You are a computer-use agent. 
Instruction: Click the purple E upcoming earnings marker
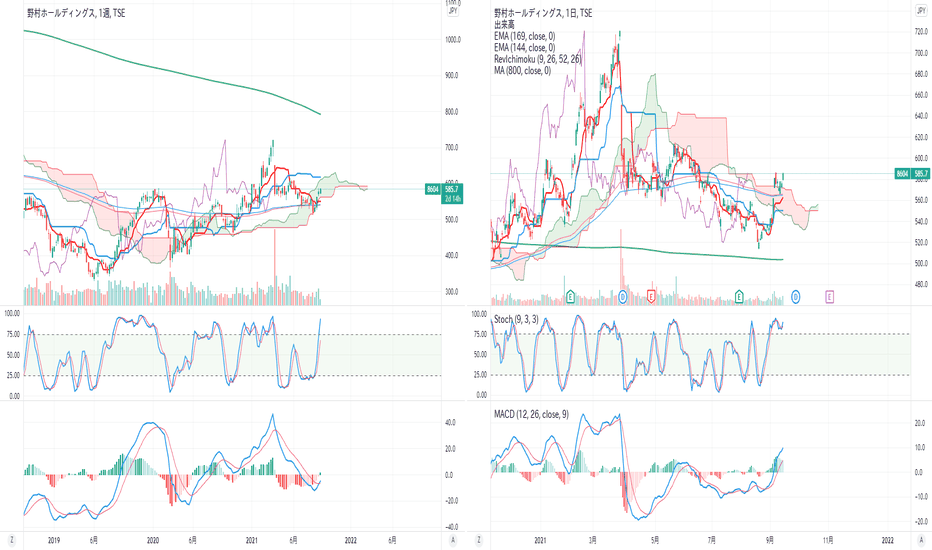829,296
